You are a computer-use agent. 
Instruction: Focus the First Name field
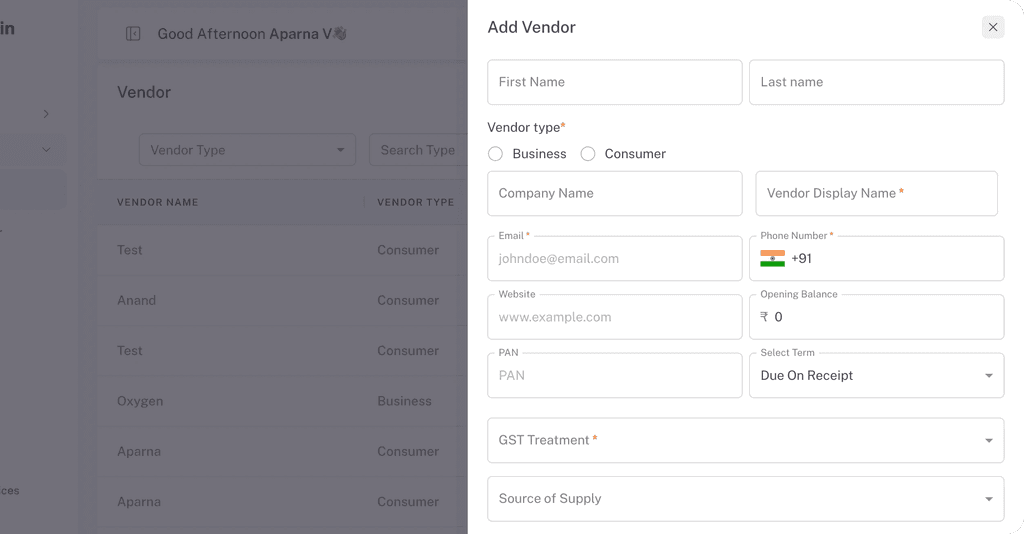pos(615,82)
